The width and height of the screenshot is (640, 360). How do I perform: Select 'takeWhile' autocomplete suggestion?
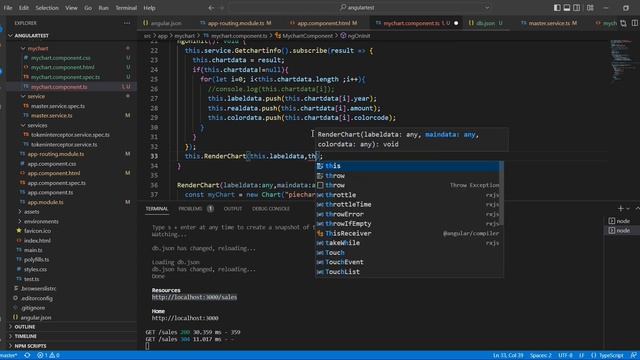408,243
